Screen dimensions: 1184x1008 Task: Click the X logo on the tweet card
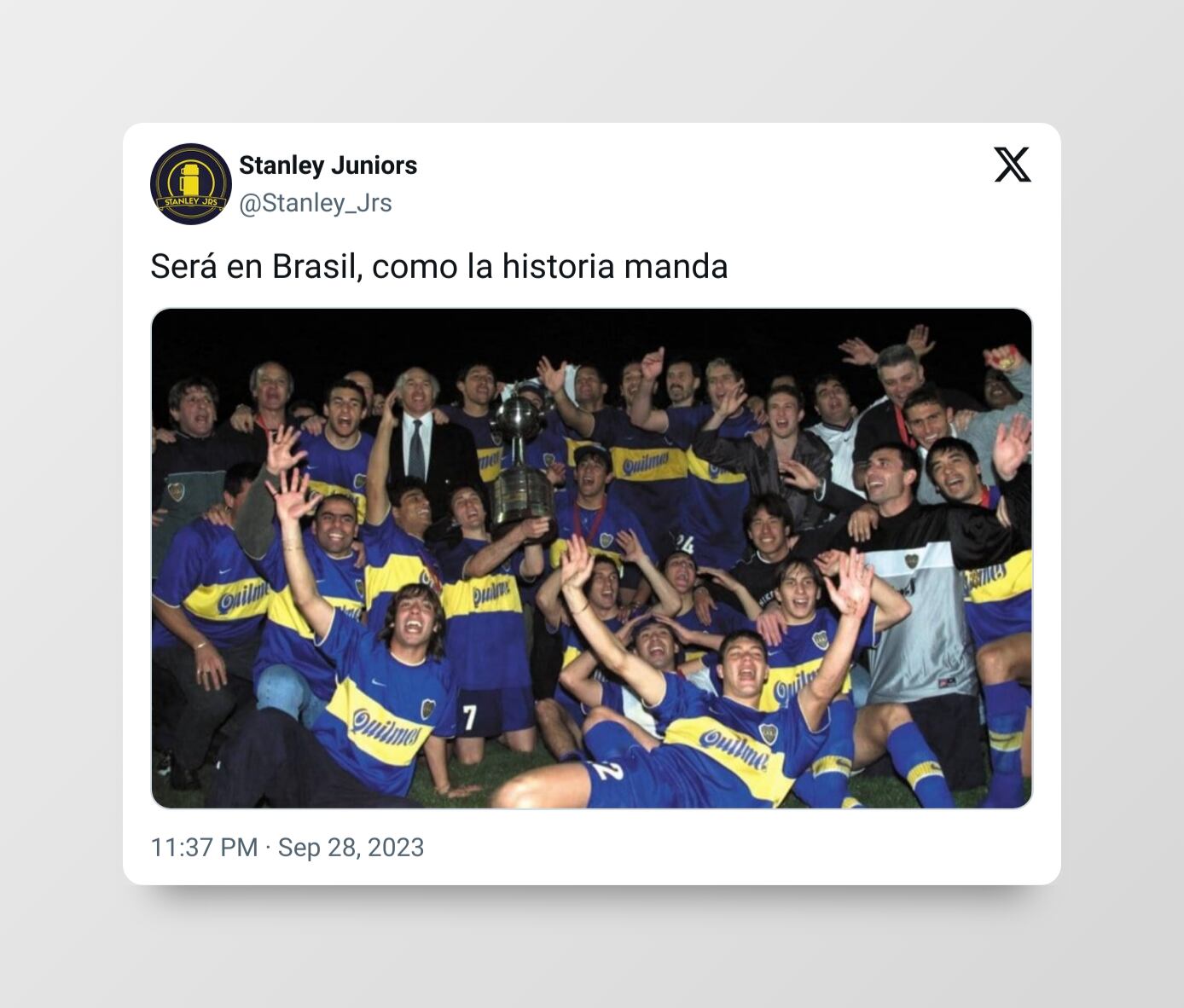(x=1013, y=165)
